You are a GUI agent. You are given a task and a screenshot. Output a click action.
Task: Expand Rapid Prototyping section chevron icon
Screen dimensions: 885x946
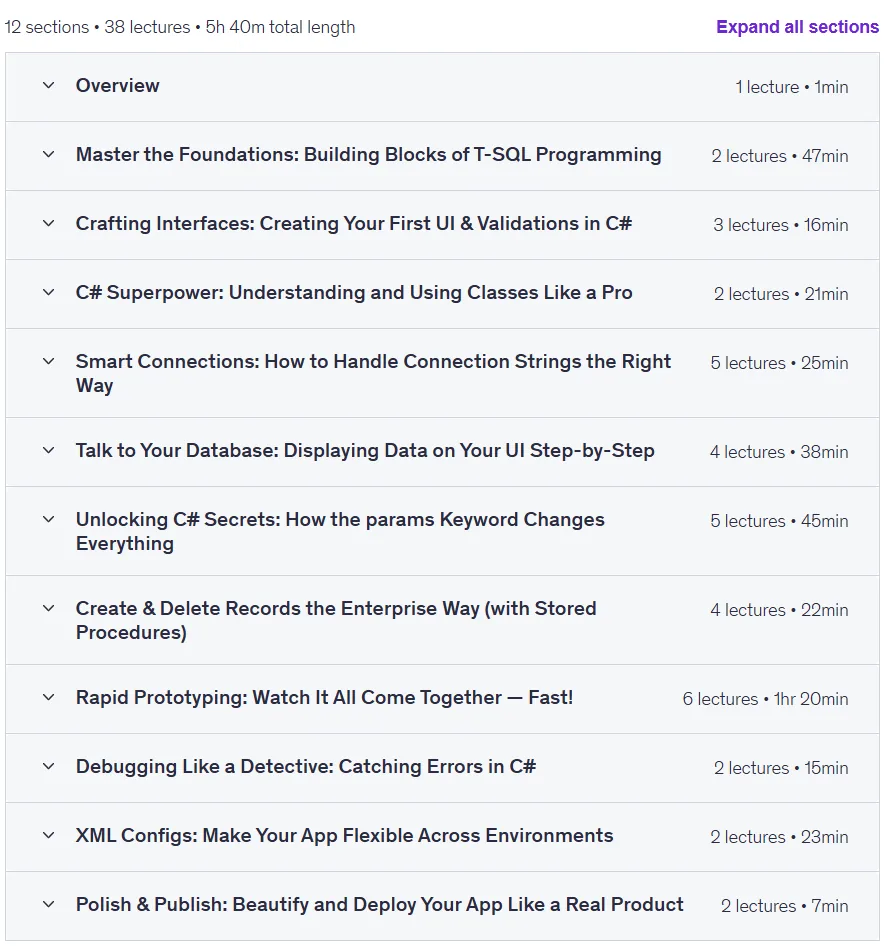[x=49, y=697]
